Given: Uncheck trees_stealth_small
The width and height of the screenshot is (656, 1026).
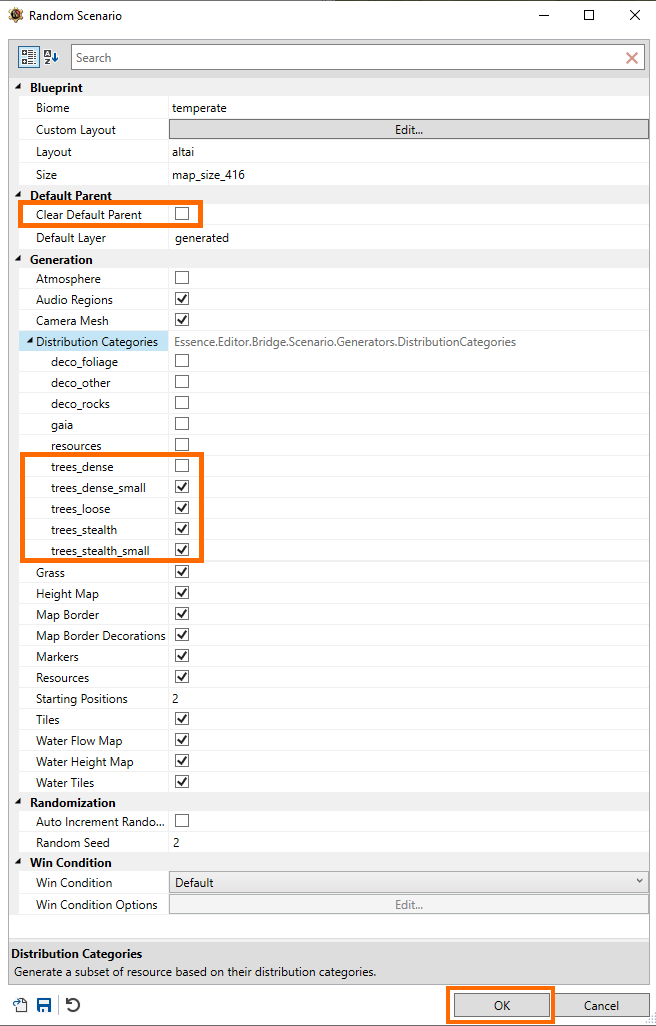Looking at the screenshot, I should point(182,549).
